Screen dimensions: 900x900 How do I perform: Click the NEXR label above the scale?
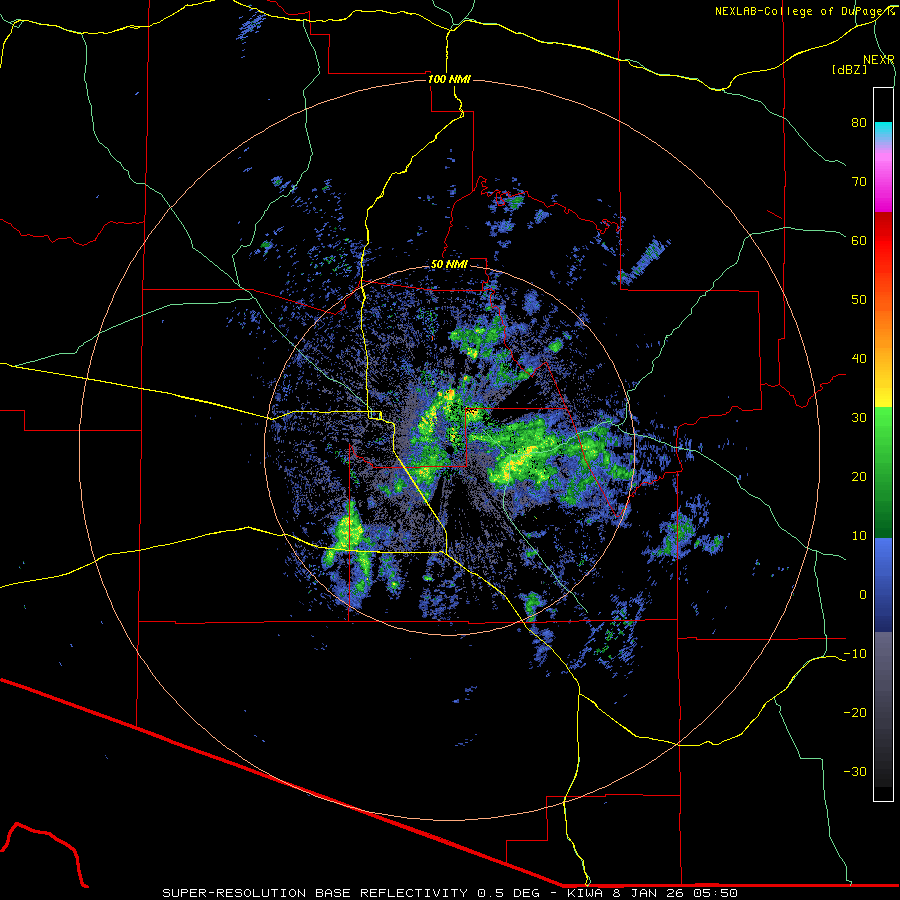[879, 60]
